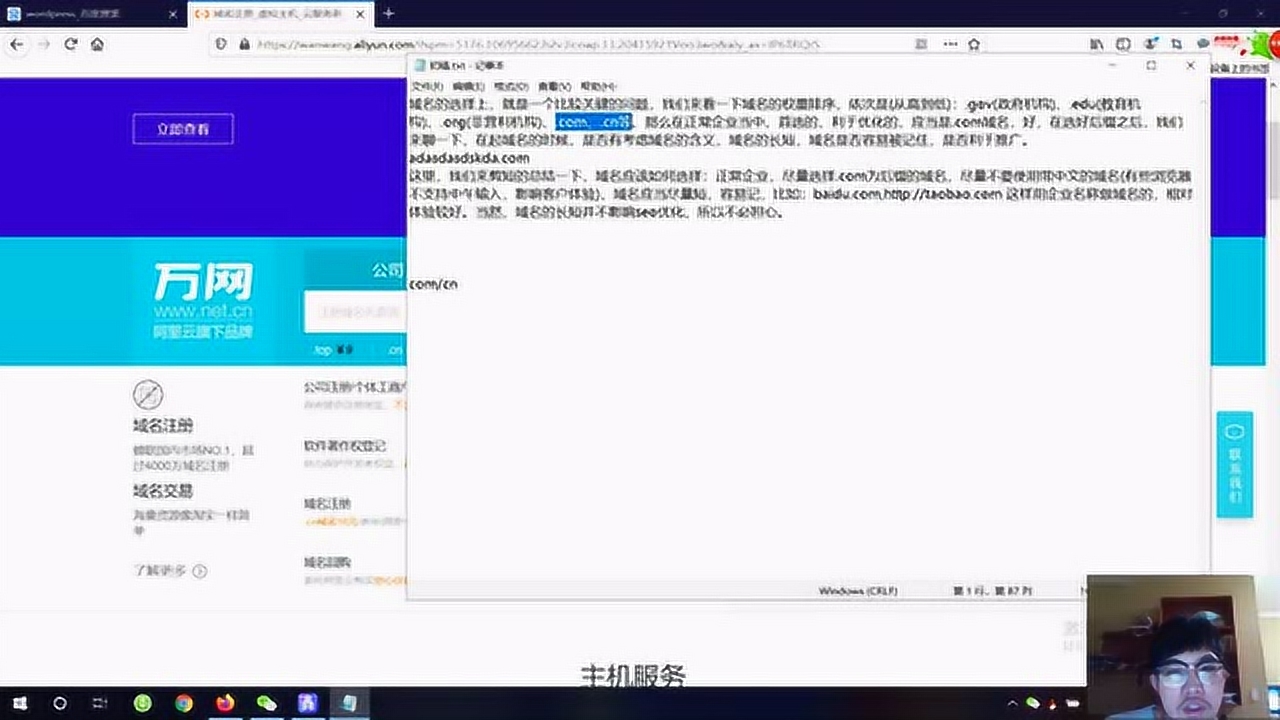Click the padlock site security icon
Screen dimensions: 1280x720
click(245, 45)
